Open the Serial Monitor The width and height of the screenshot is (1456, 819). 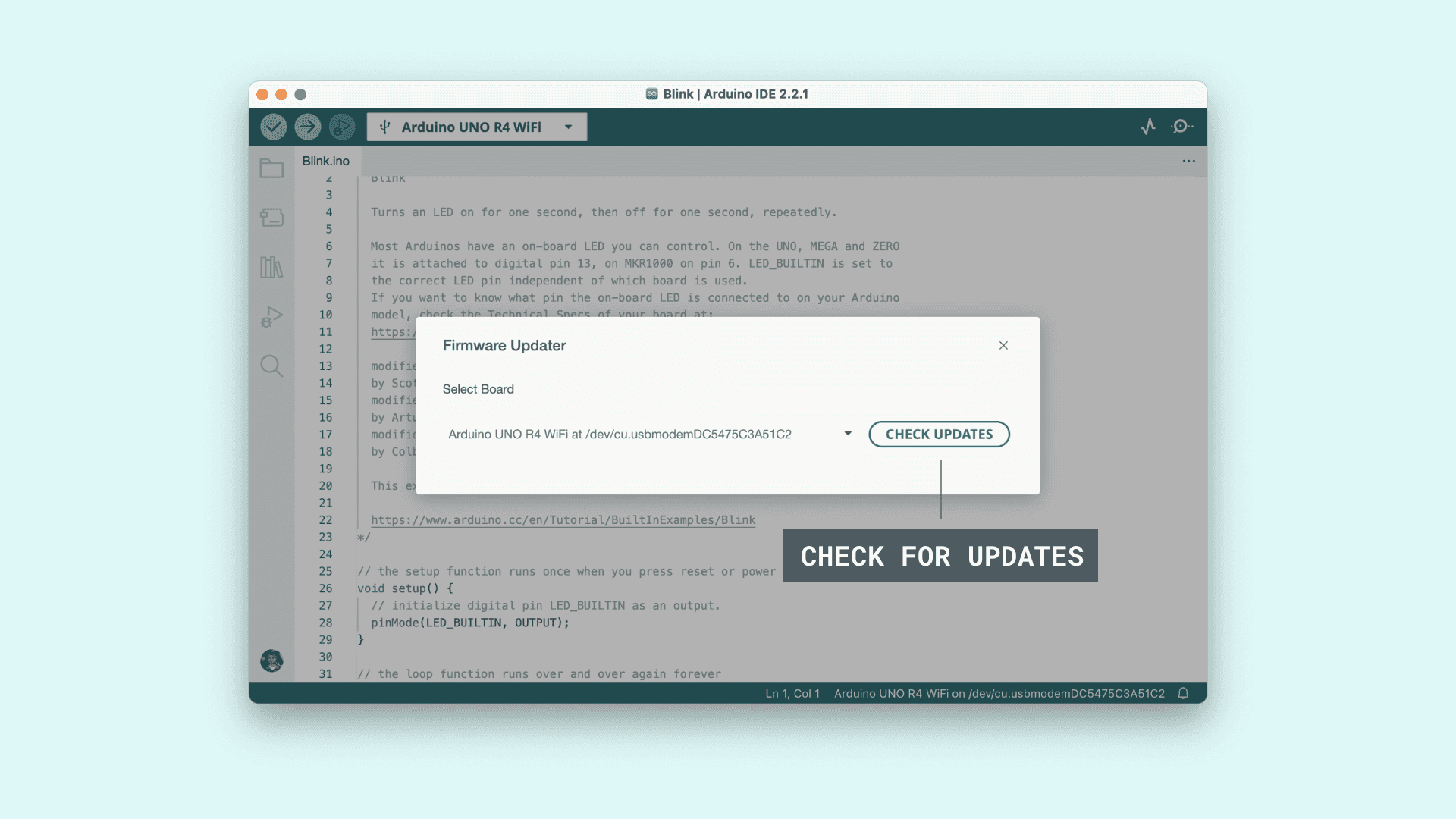pyautogui.click(x=1181, y=127)
